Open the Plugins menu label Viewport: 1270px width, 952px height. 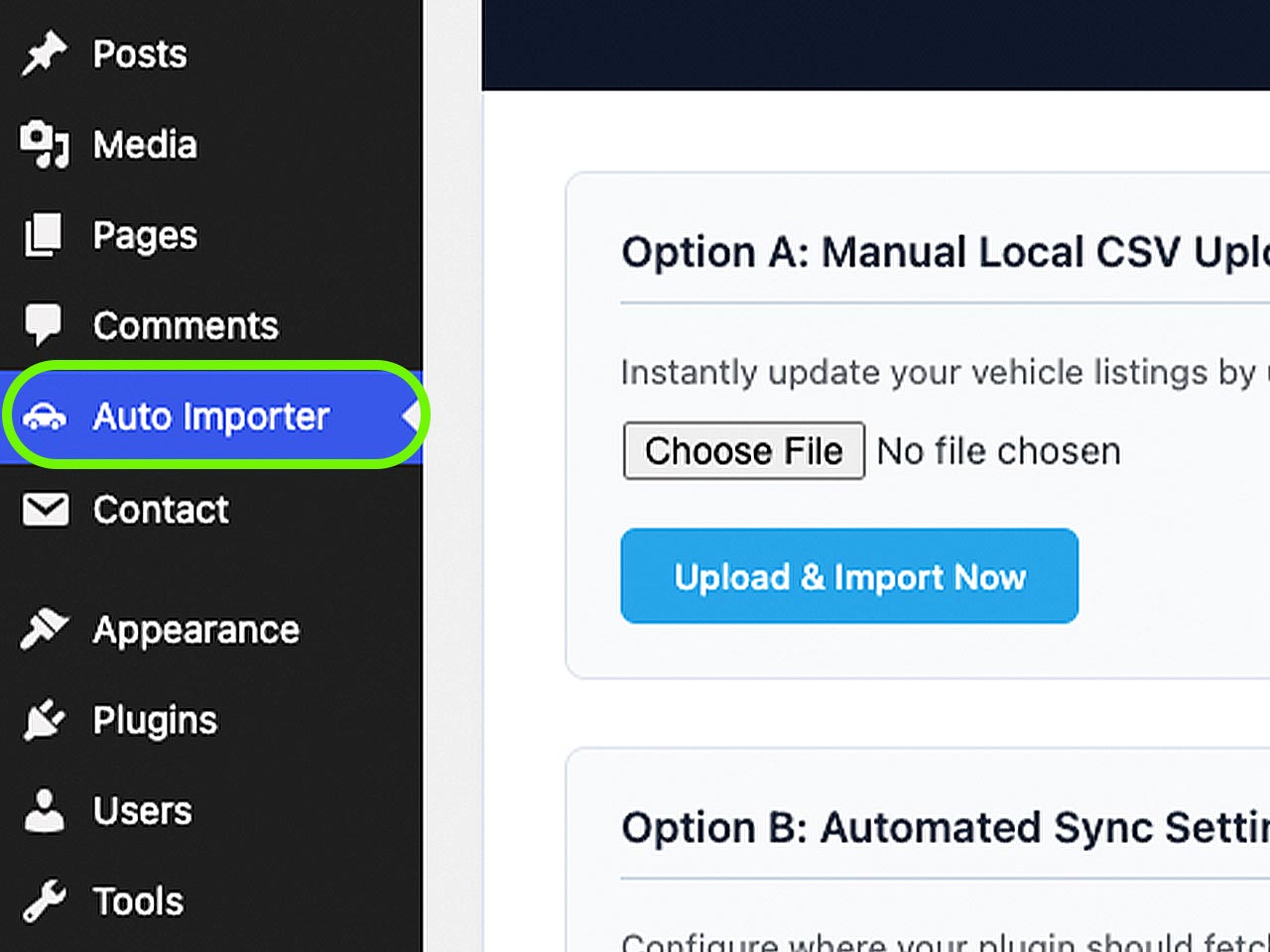click(155, 721)
